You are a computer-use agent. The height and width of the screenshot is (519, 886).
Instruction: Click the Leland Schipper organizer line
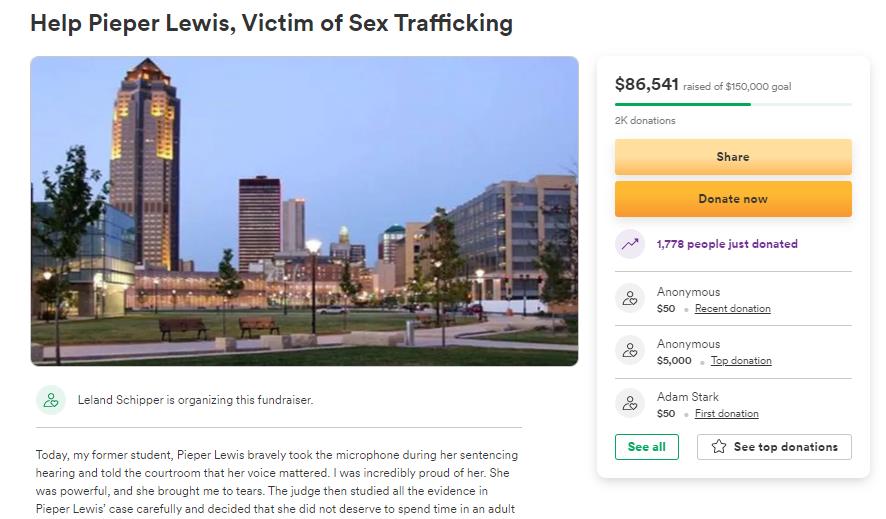[195, 400]
